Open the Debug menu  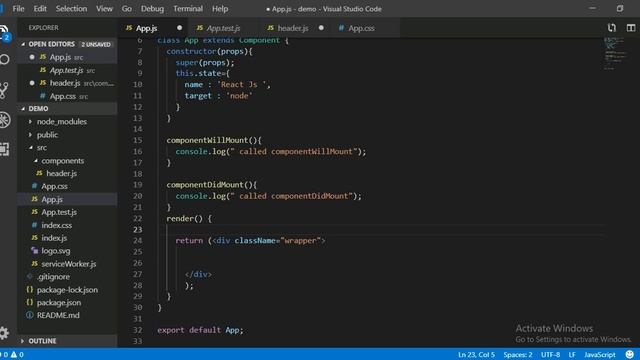[152, 9]
